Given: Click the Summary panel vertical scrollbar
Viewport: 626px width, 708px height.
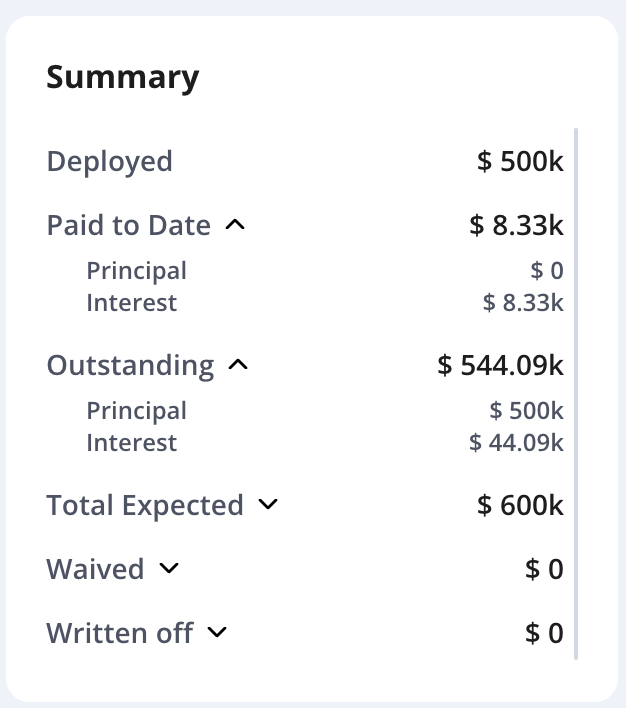Looking at the screenshot, I should (x=576, y=392).
